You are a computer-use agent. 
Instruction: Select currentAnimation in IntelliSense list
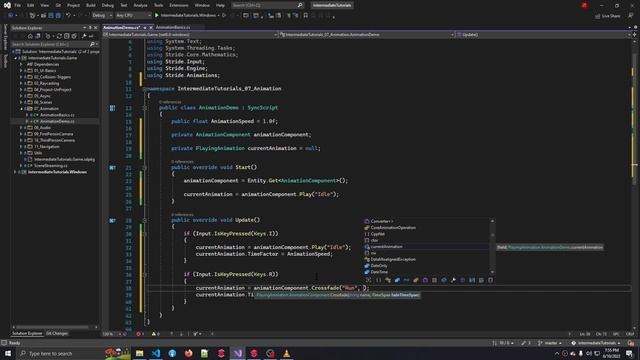426,247
